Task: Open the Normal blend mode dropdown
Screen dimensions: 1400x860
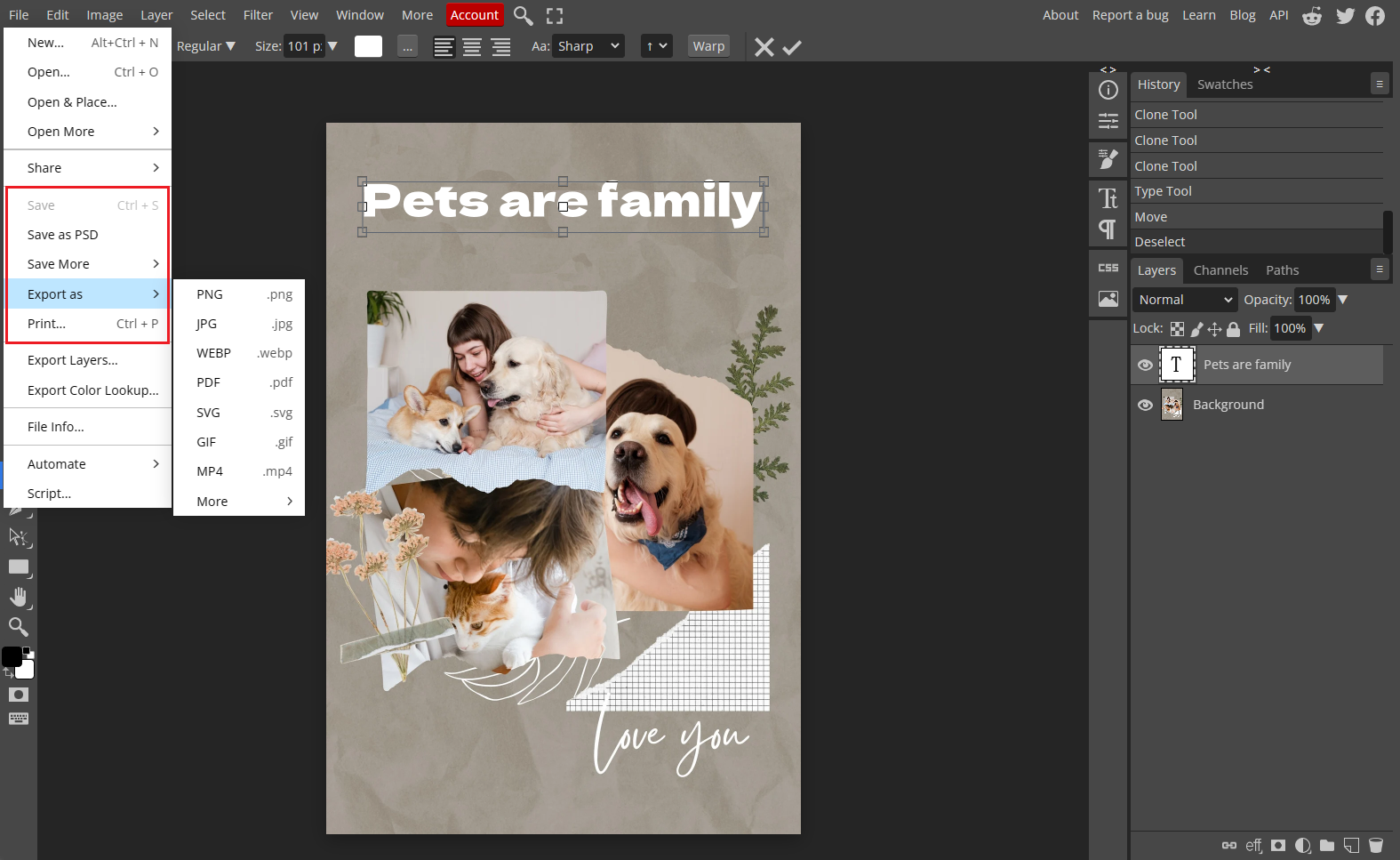Action: pos(1184,300)
